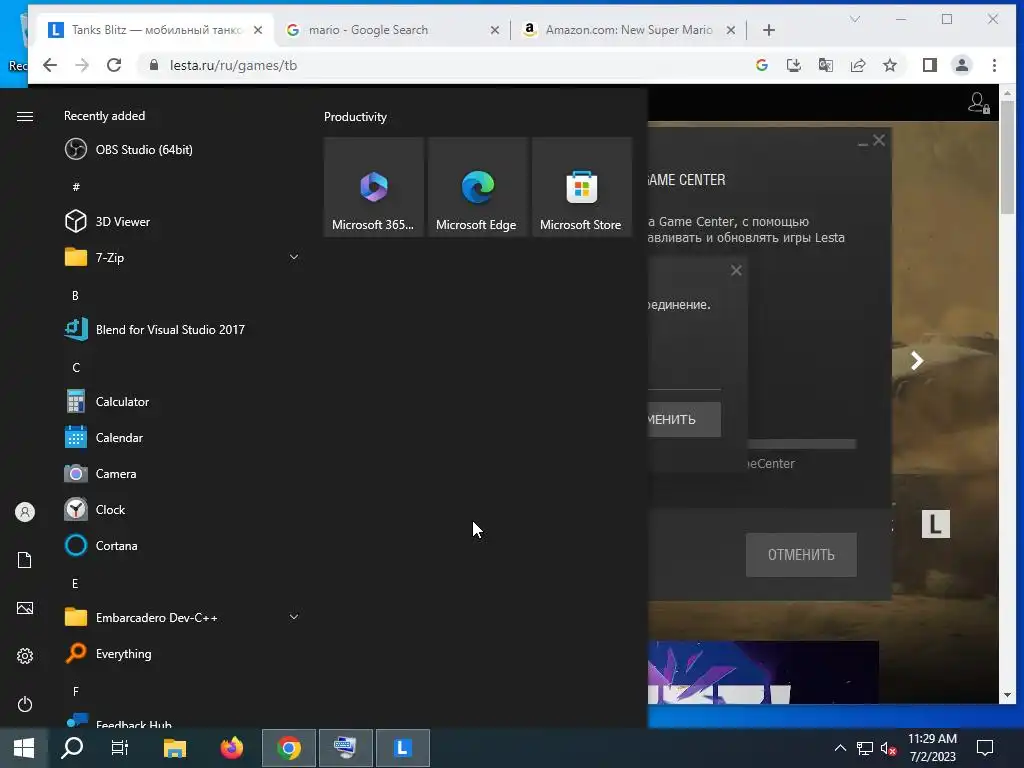
Task: Close the mario Google Search tab
Action: (494, 30)
